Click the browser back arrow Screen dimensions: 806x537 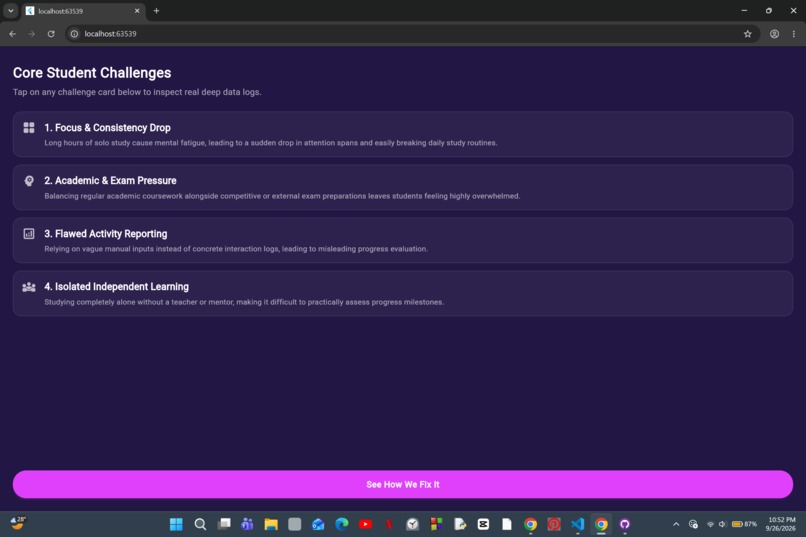(13, 34)
